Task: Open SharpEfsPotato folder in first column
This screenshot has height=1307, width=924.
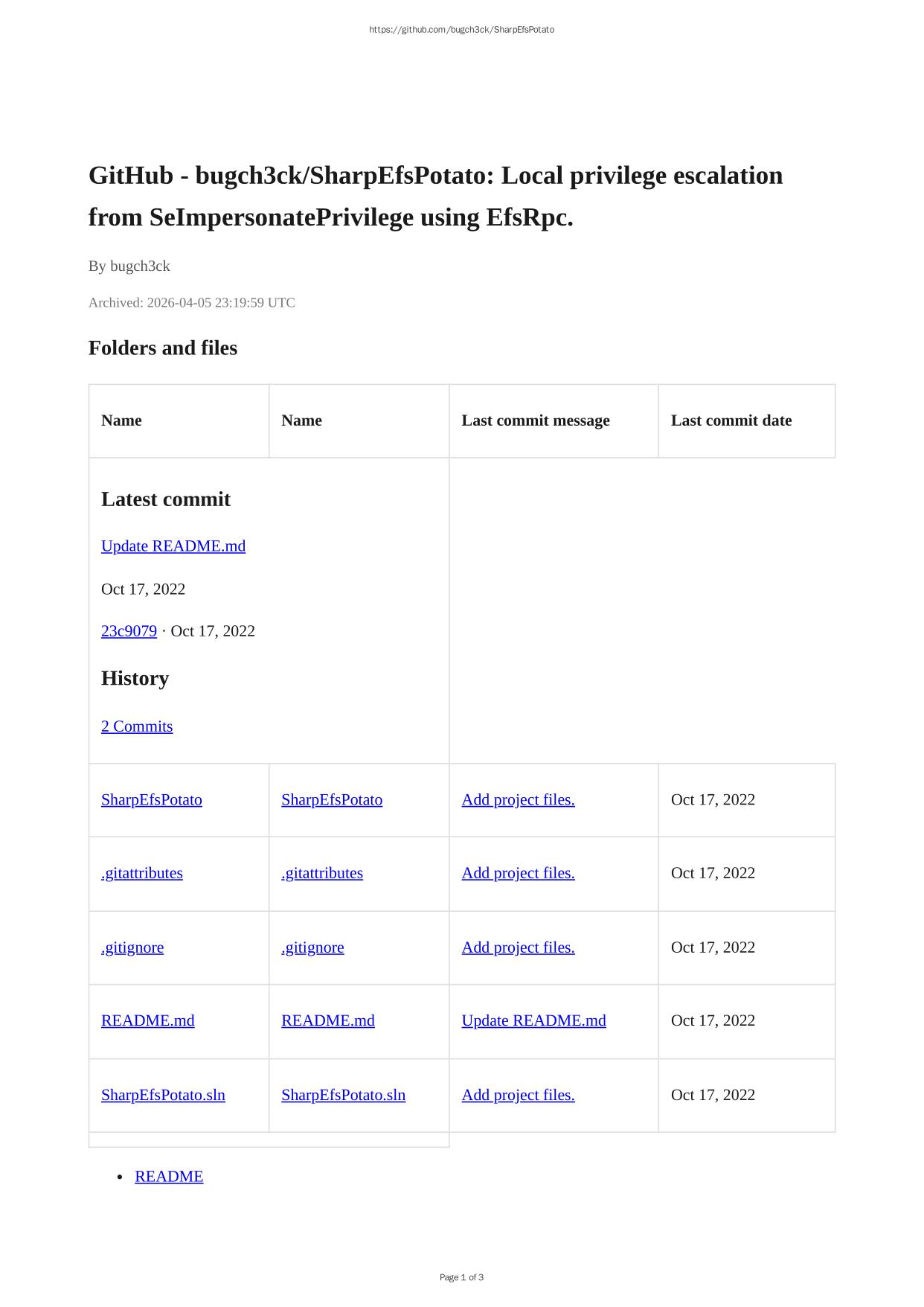Action: pos(151,800)
